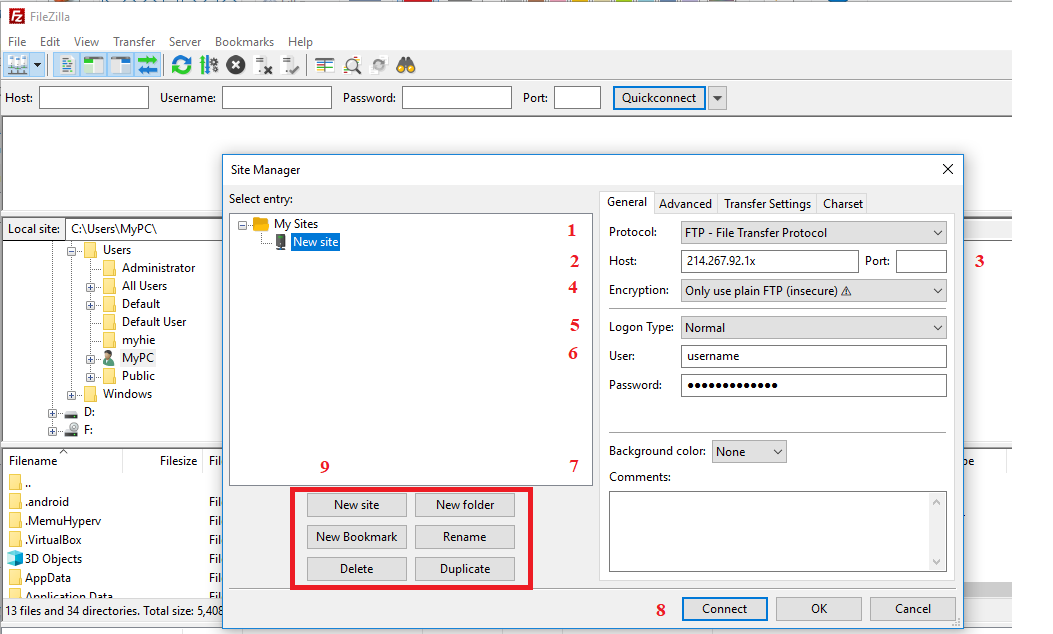Open the Help menu
This screenshot has width=1053, height=634.
[300, 42]
